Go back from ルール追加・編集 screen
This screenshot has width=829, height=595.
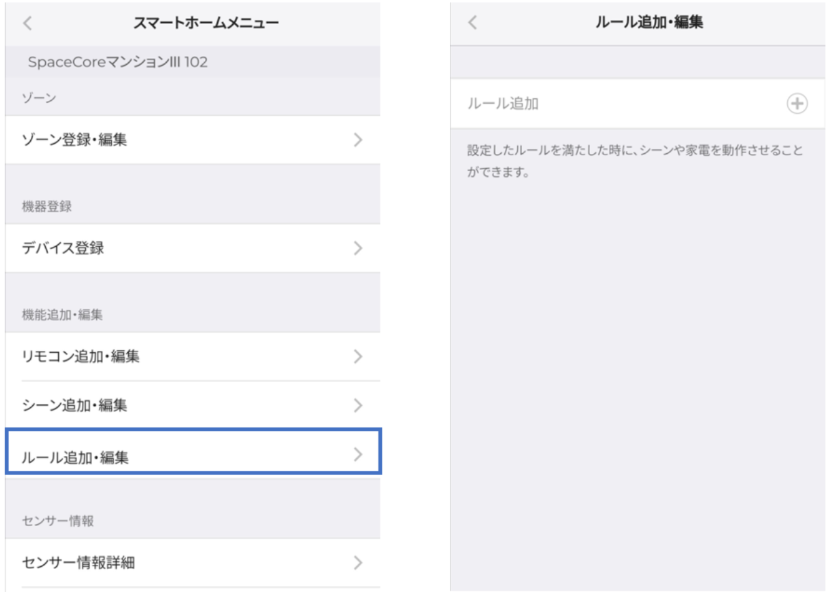[473, 22]
